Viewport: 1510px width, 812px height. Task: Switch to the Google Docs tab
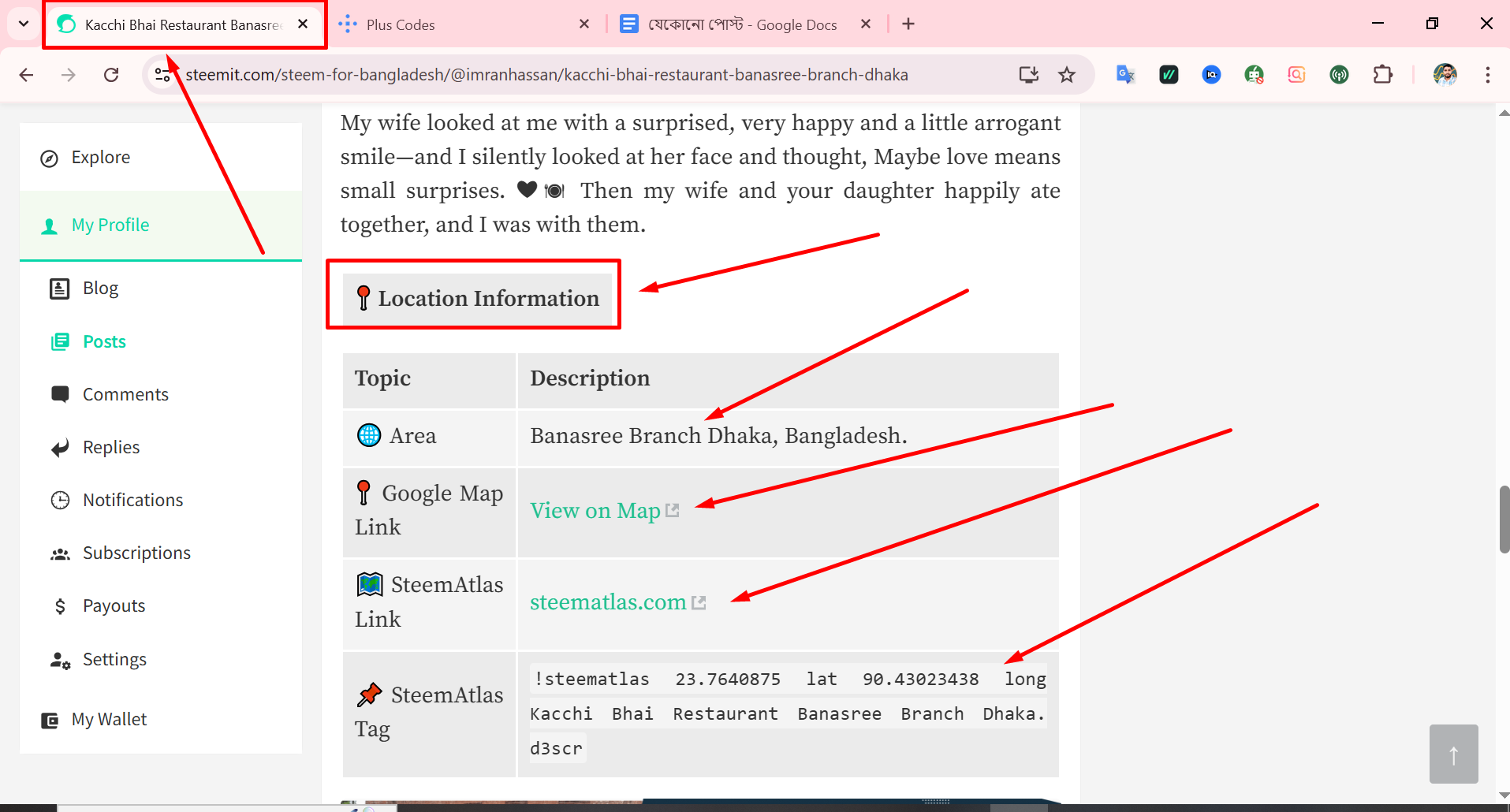tap(745, 24)
